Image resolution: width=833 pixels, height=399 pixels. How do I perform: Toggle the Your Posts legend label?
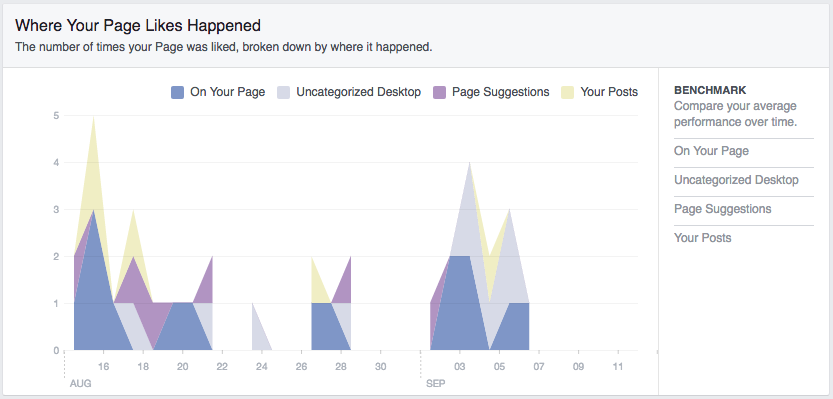coord(609,92)
